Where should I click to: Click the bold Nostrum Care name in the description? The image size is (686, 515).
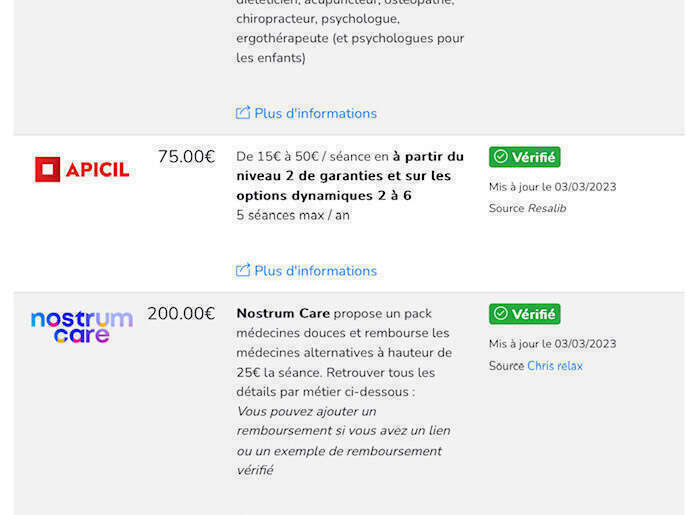point(283,313)
